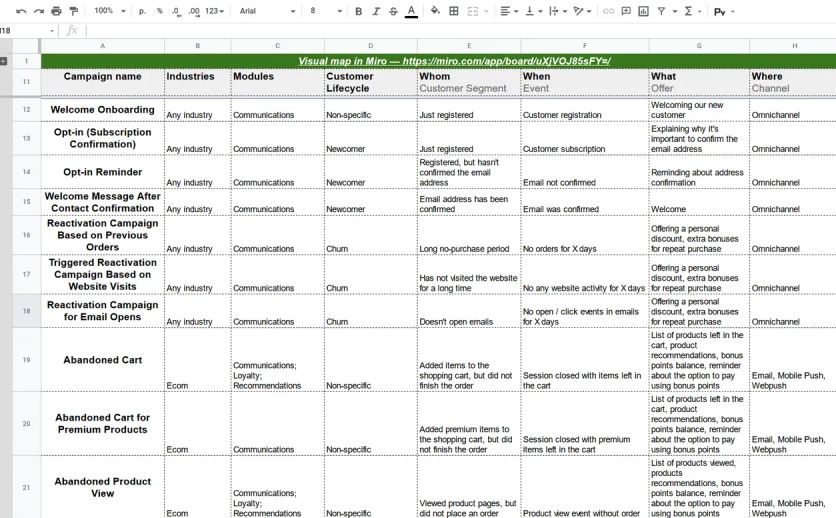
Task: Open the Visual map in Miro link
Action: 454,61
